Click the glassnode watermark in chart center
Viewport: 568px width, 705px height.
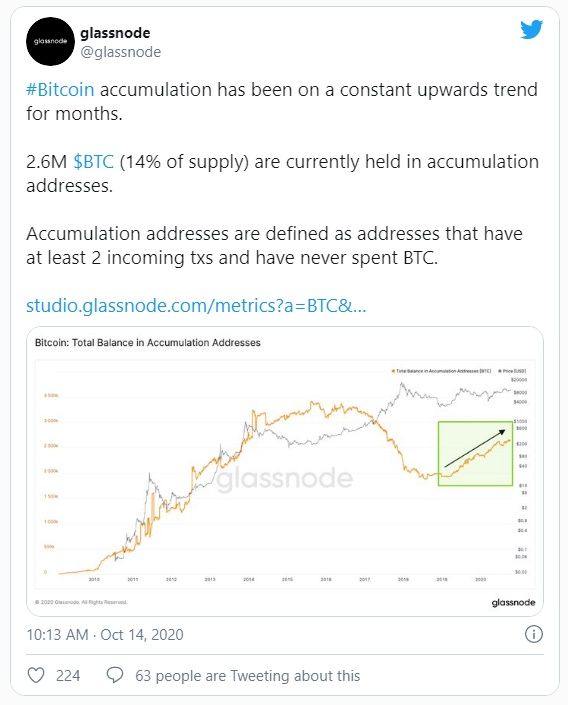tap(285, 478)
